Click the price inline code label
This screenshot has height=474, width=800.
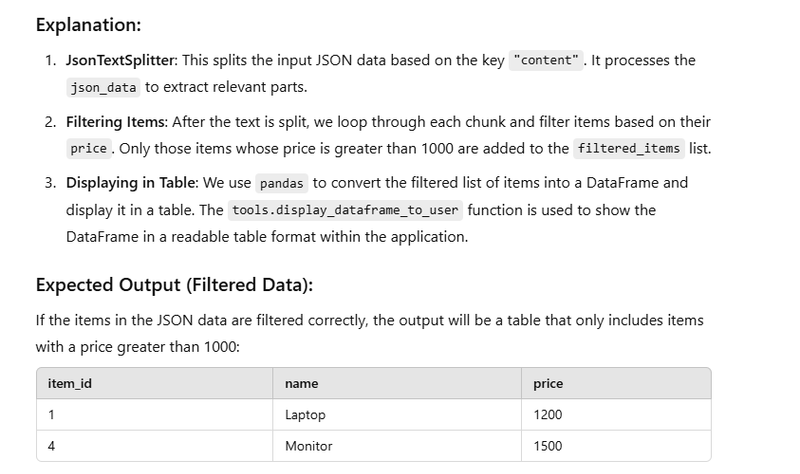[89, 148]
